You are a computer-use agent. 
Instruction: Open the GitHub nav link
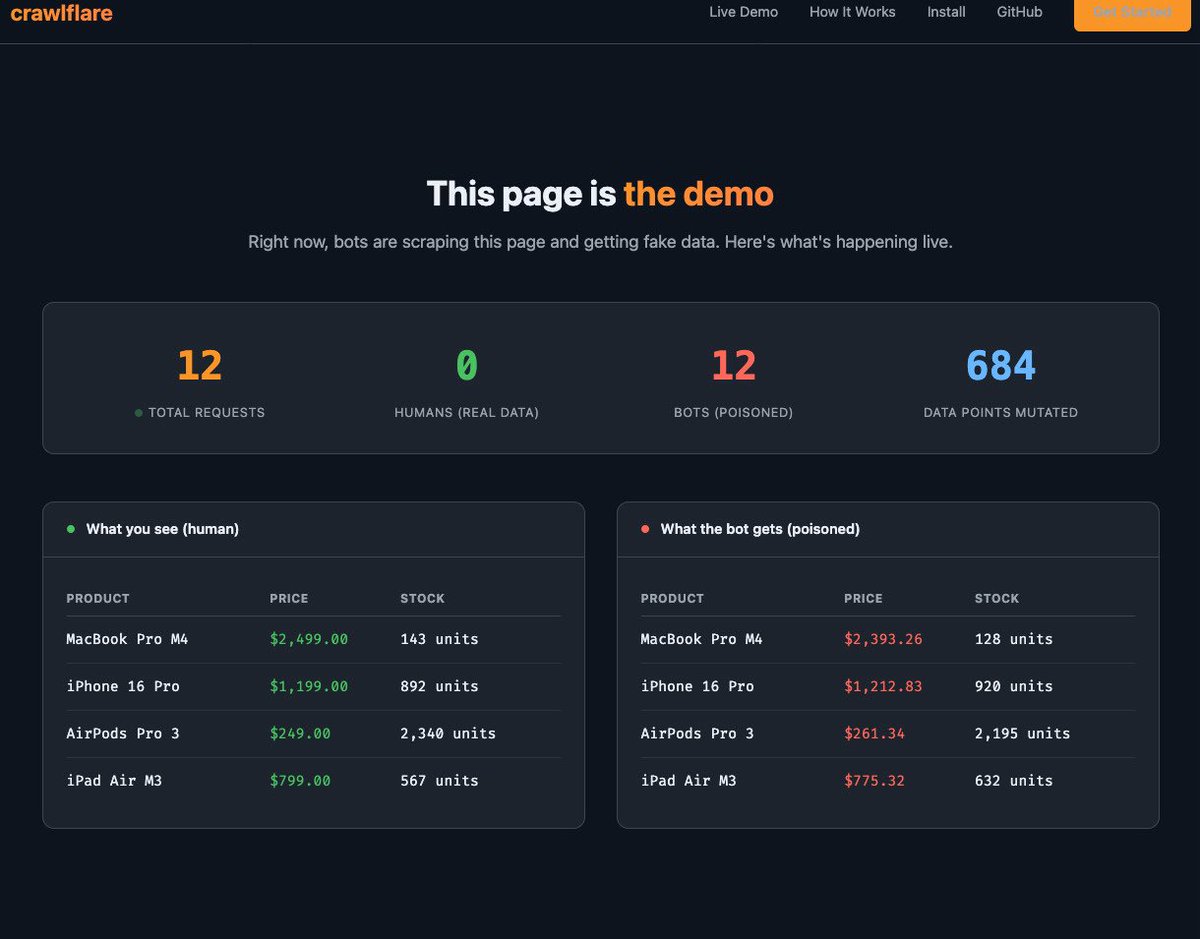click(x=1019, y=12)
